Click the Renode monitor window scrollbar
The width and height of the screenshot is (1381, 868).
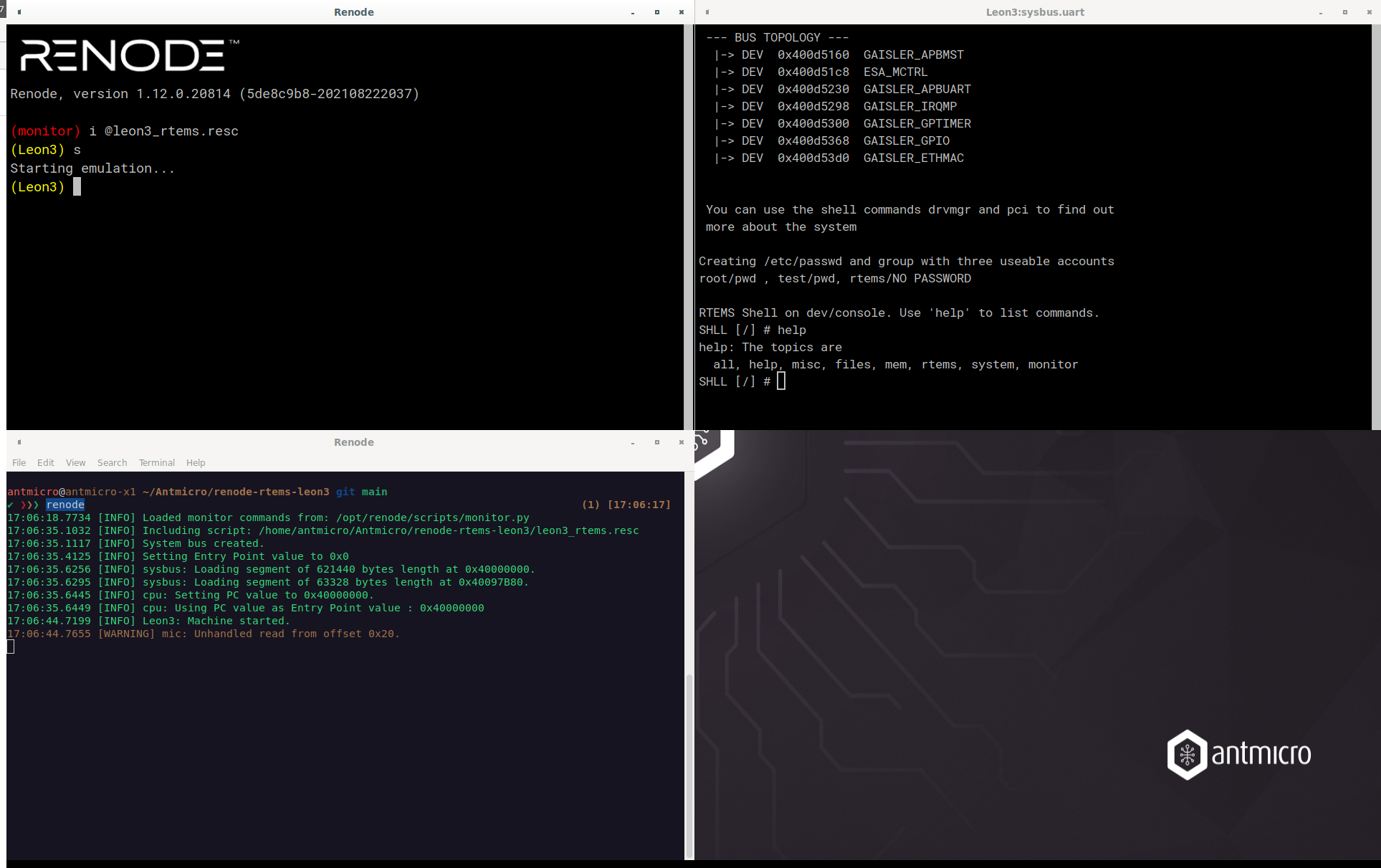[x=689, y=227]
